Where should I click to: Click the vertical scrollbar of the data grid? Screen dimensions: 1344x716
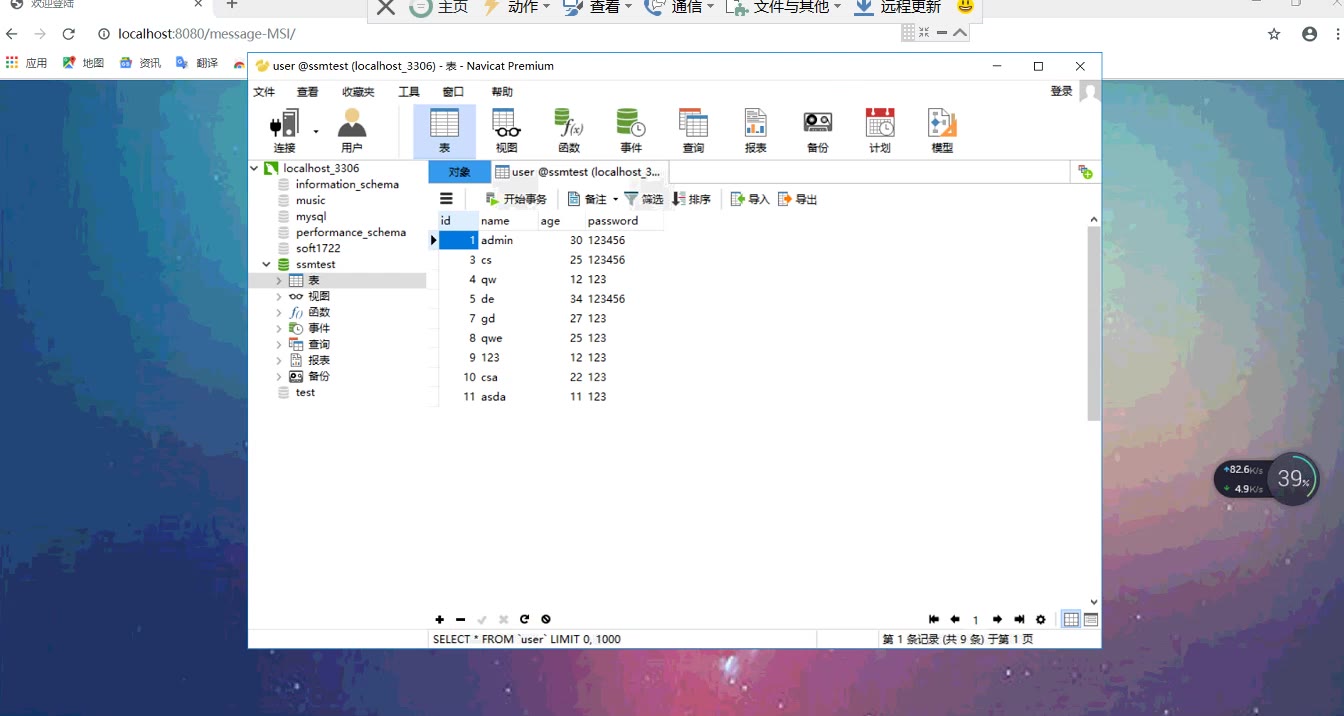1094,320
